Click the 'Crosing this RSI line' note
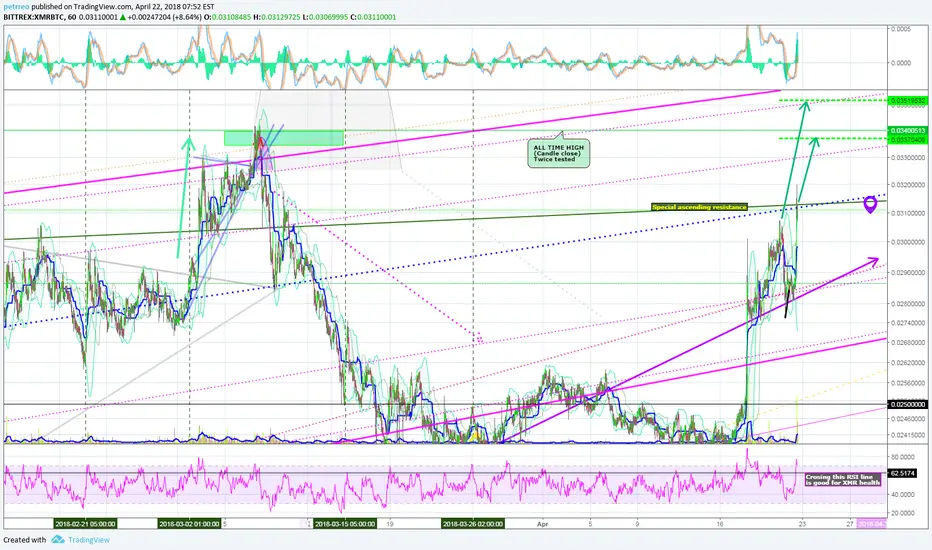 pos(842,479)
